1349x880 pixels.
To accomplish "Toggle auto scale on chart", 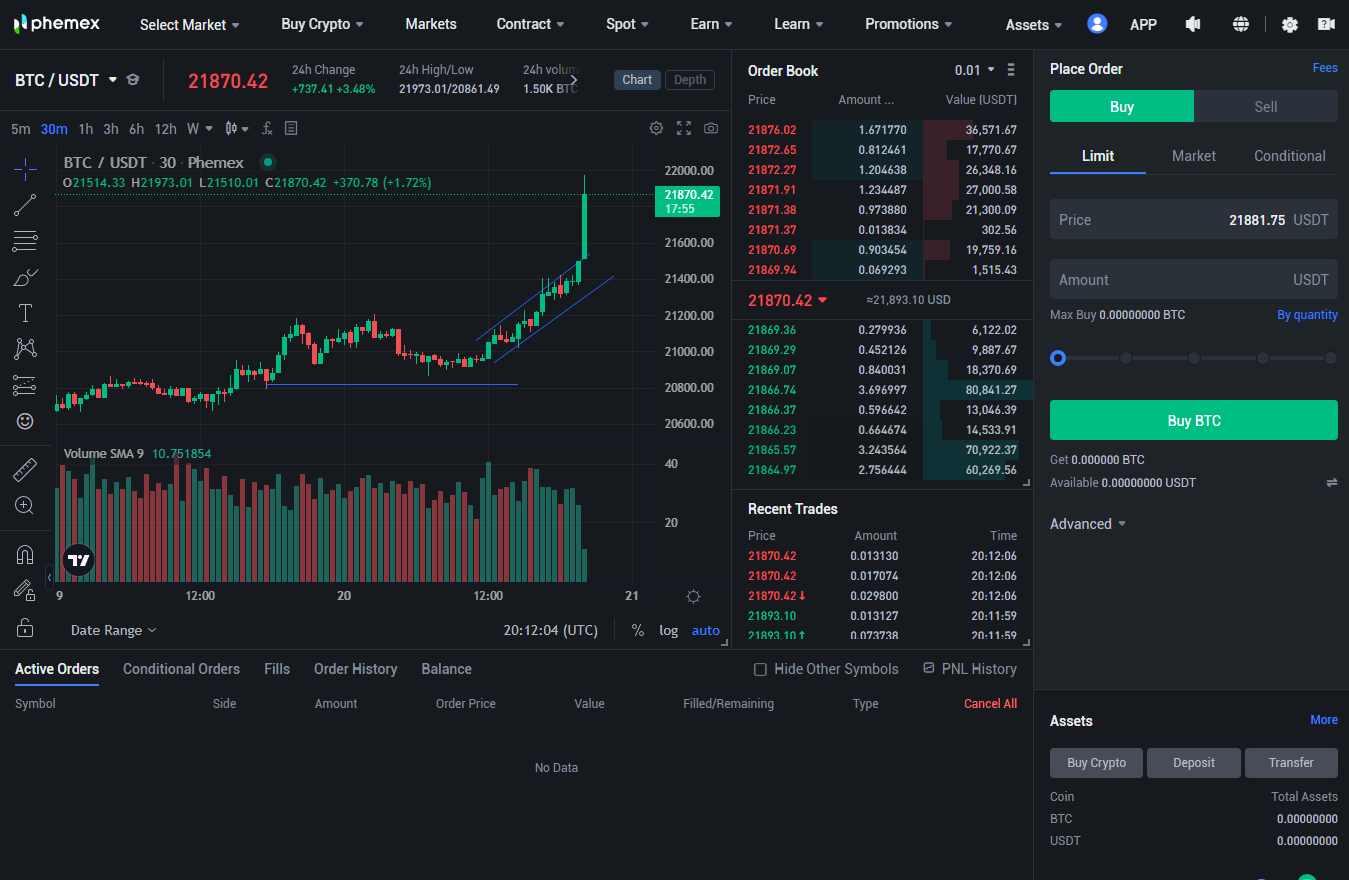I will click(x=706, y=630).
